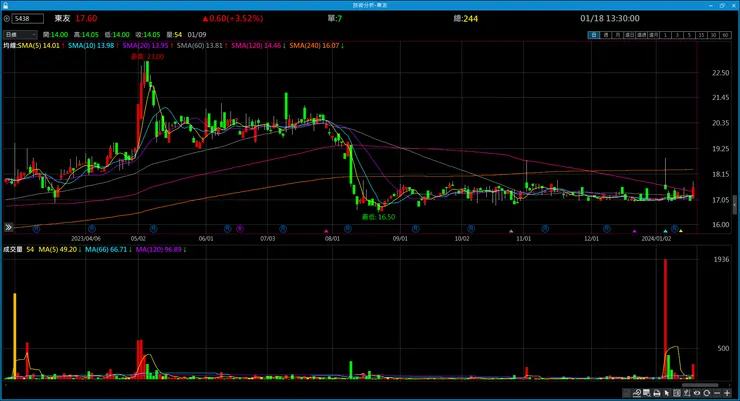Click the 22.50 price axis label

pos(721,73)
